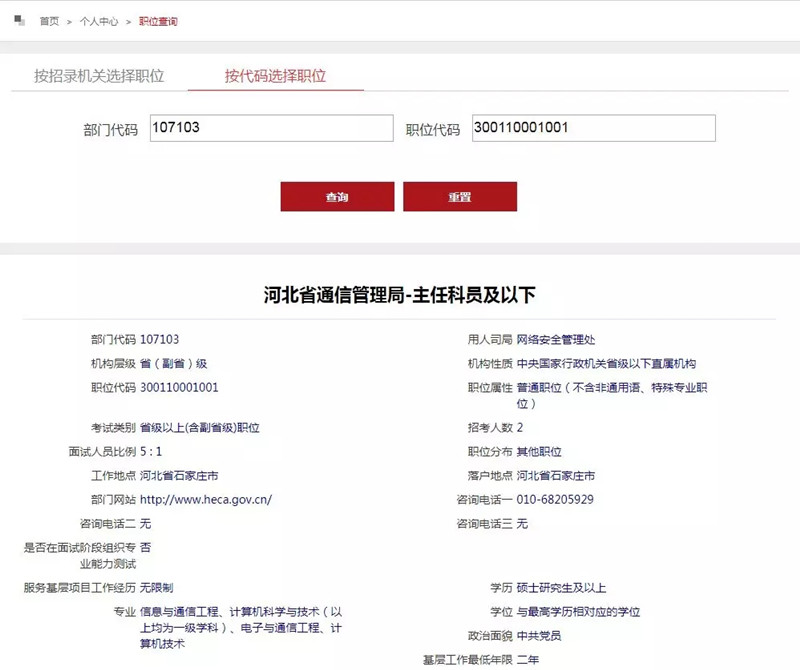The image size is (800, 670).
Task: Click 机构性质 value 中央国家行政机关省级以下直属机构
Action: tap(606, 363)
